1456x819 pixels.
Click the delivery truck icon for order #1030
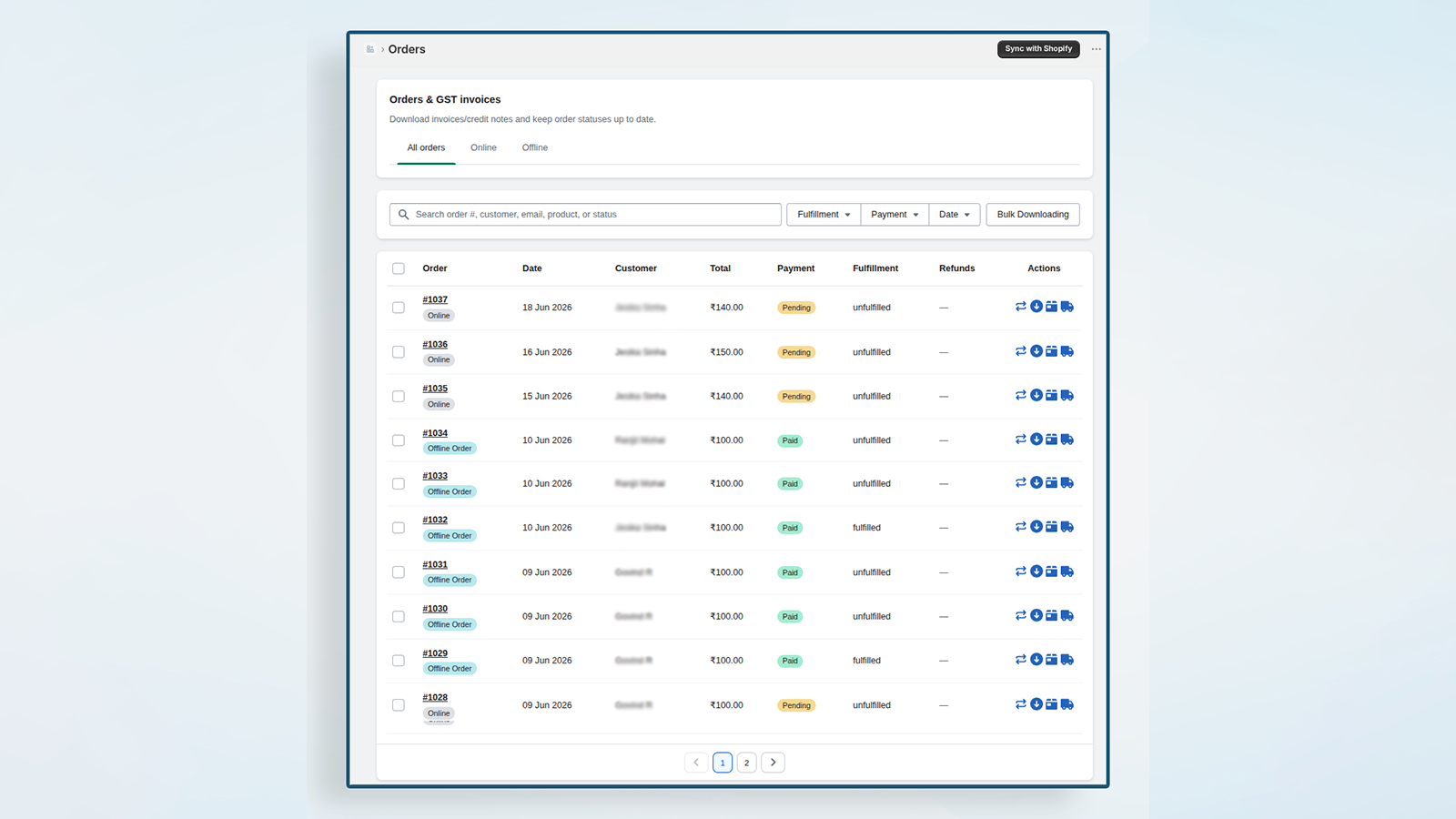1067,615
